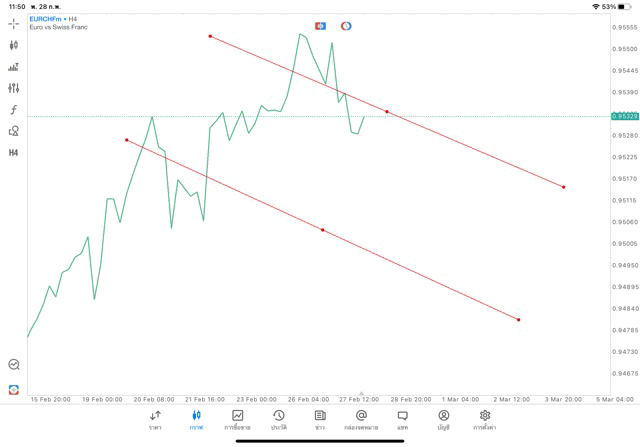Open the mailbox (กล่องจดหมาย) tab
Image resolution: width=640 pixels, height=447 pixels.
(x=361, y=419)
